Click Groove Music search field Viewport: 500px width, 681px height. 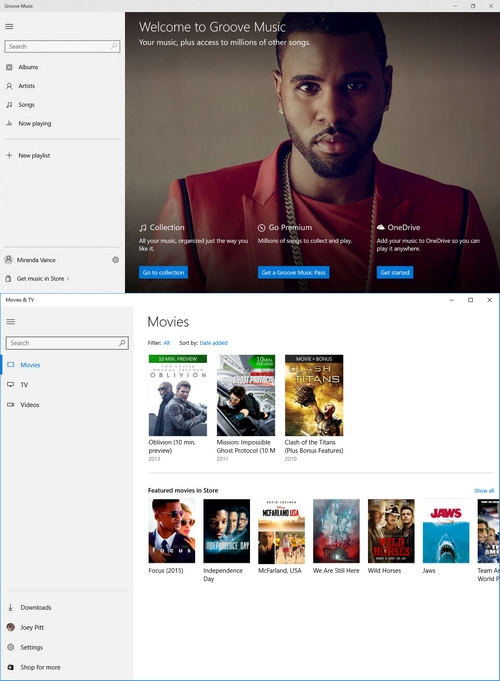pyautogui.click(x=62, y=46)
